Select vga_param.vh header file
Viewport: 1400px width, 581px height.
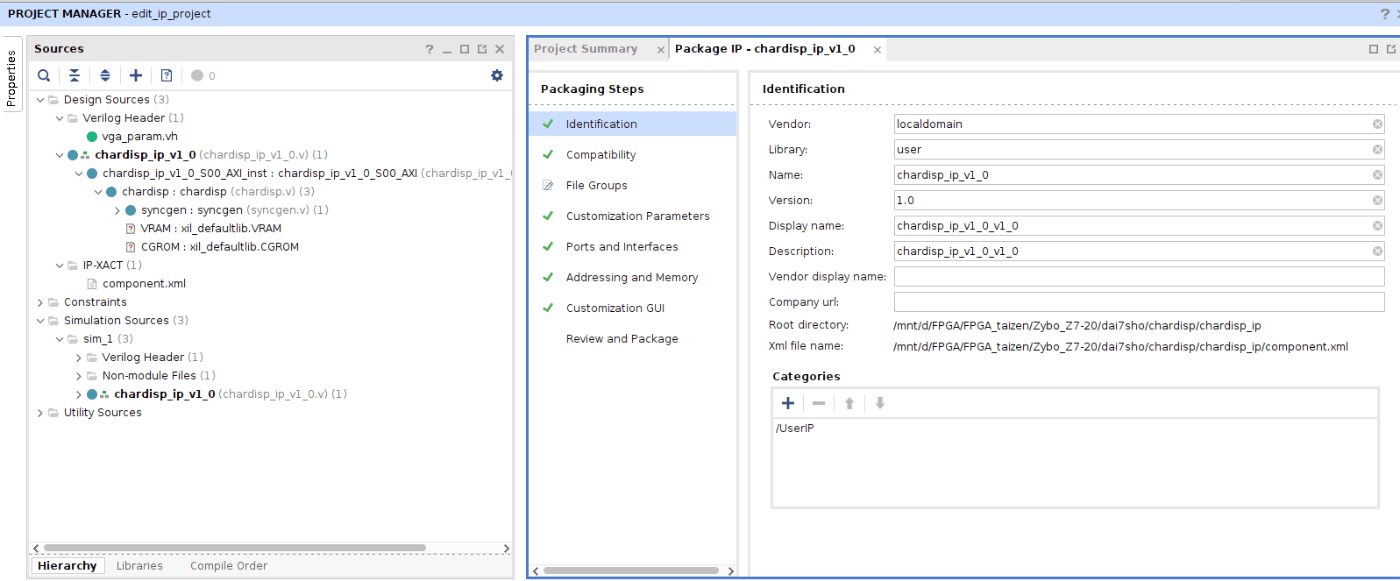[x=140, y=137]
